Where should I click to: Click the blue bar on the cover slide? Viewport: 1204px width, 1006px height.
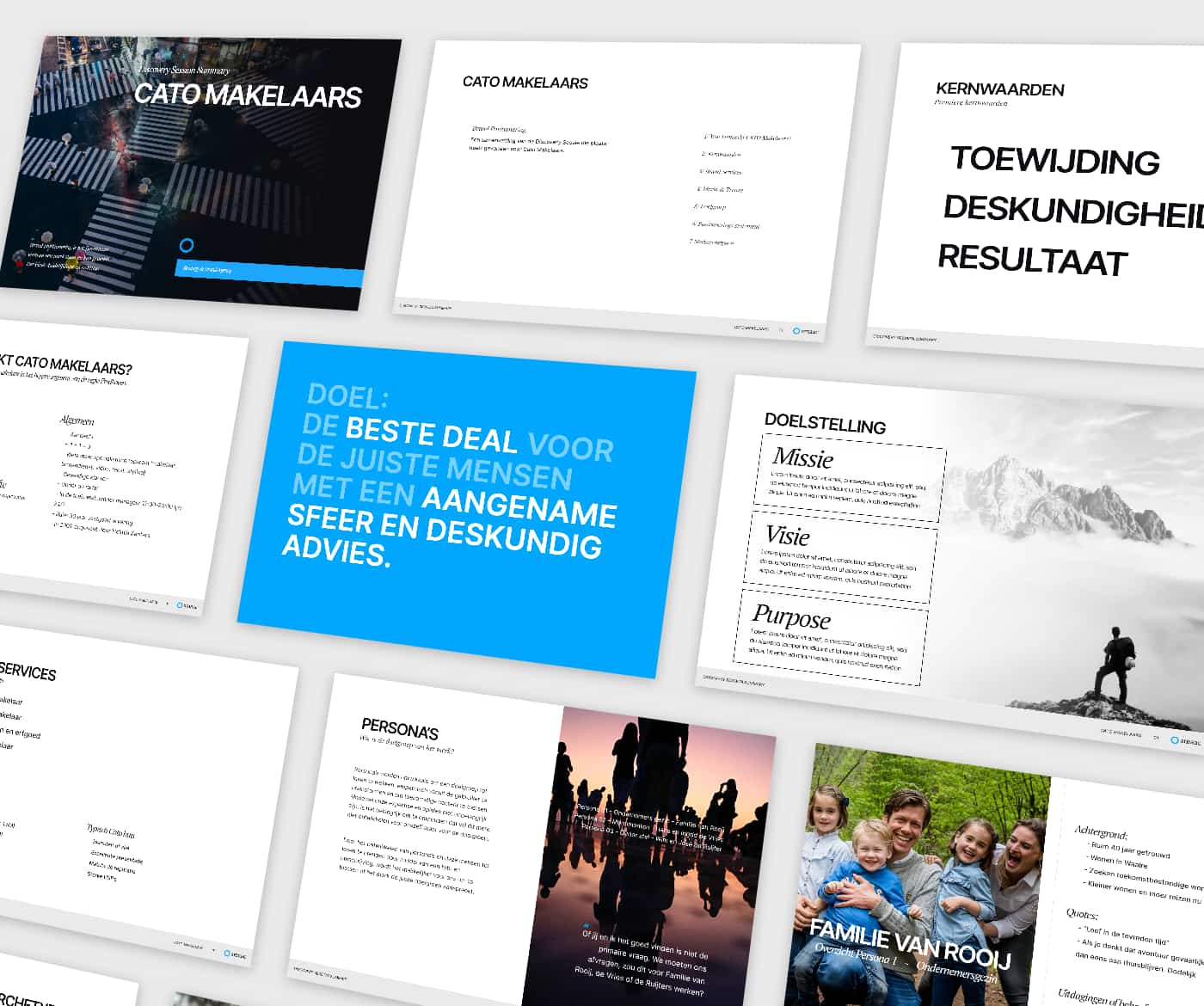pos(269,273)
